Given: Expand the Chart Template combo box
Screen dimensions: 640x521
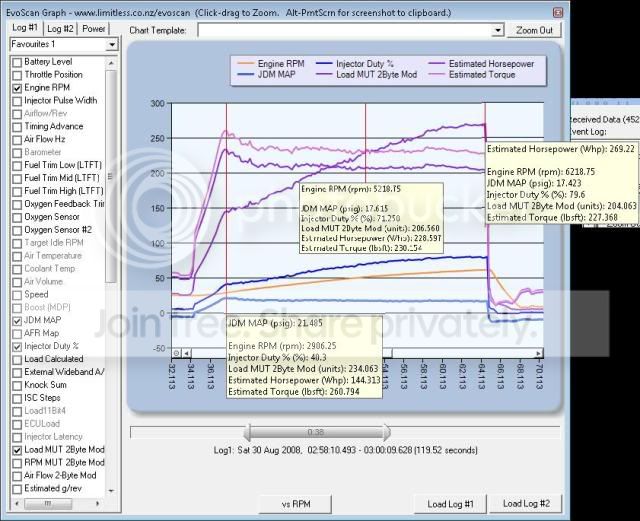Looking at the screenshot, I should pyautogui.click(x=497, y=30).
